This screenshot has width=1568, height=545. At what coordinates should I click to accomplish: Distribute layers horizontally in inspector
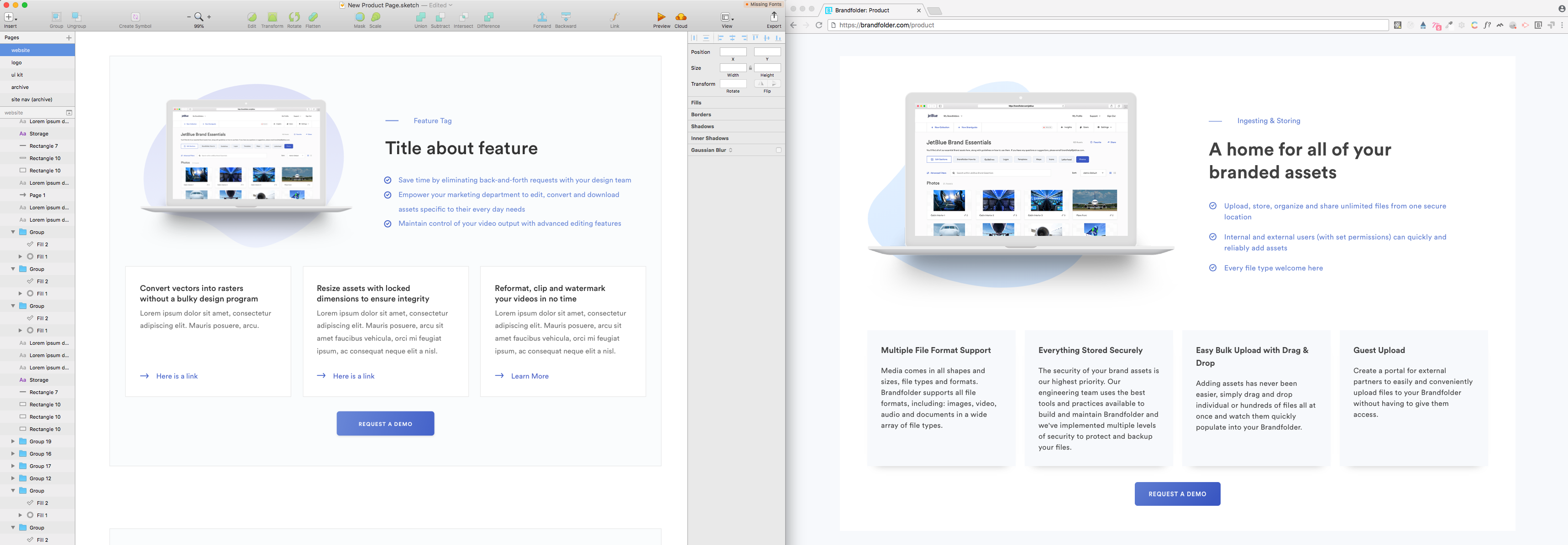[694, 38]
